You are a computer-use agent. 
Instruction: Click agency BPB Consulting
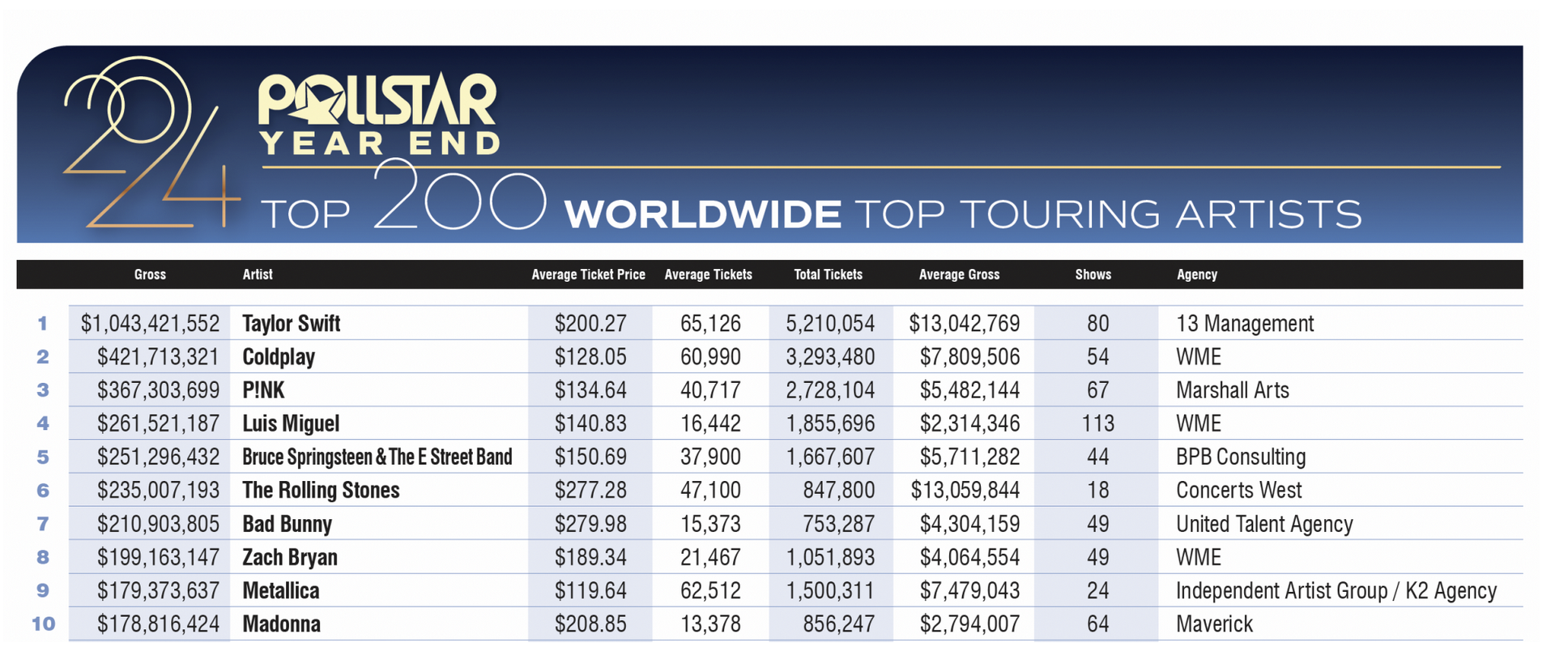point(1241,457)
